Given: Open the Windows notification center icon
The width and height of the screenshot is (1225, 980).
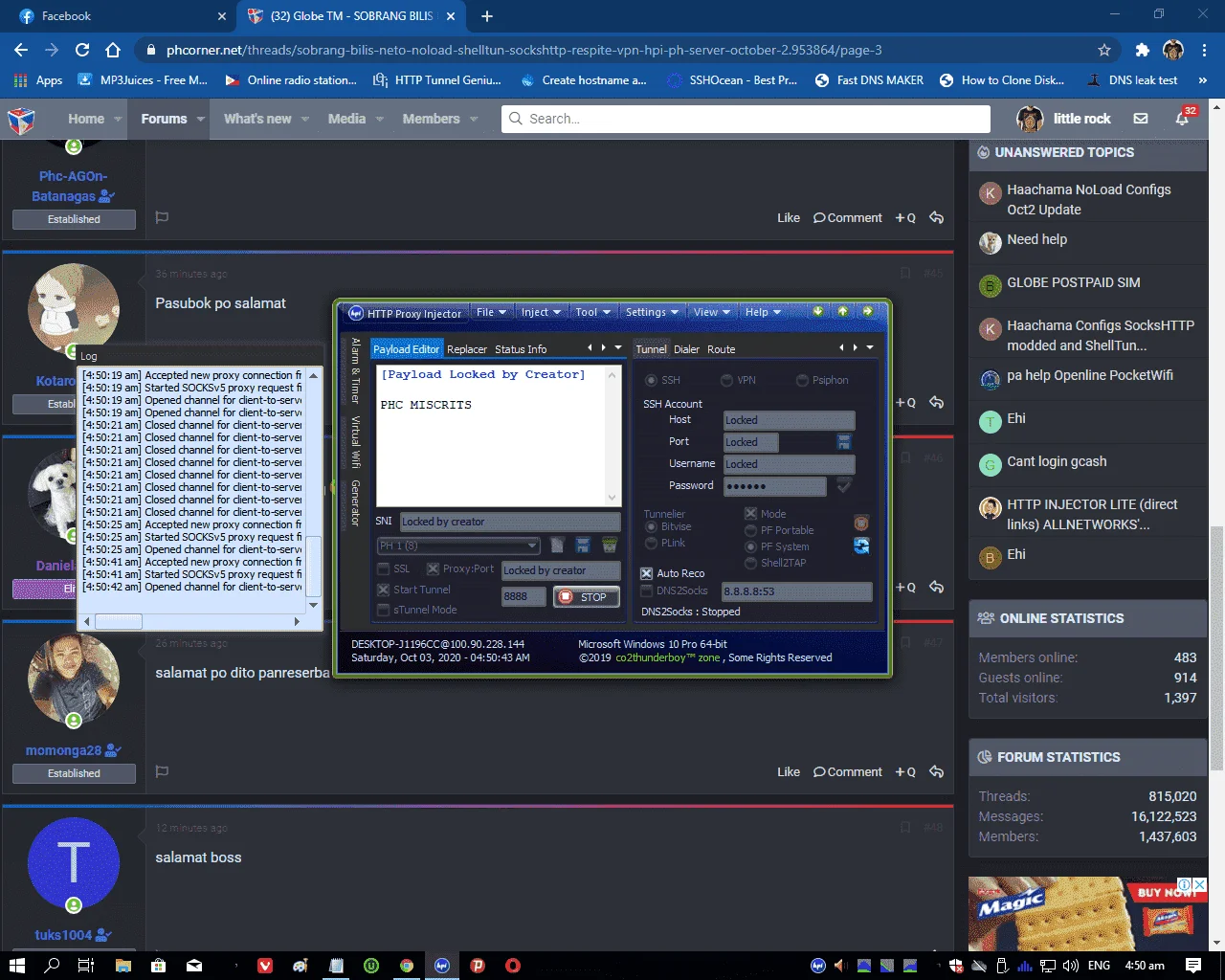Looking at the screenshot, I should click(1193, 965).
